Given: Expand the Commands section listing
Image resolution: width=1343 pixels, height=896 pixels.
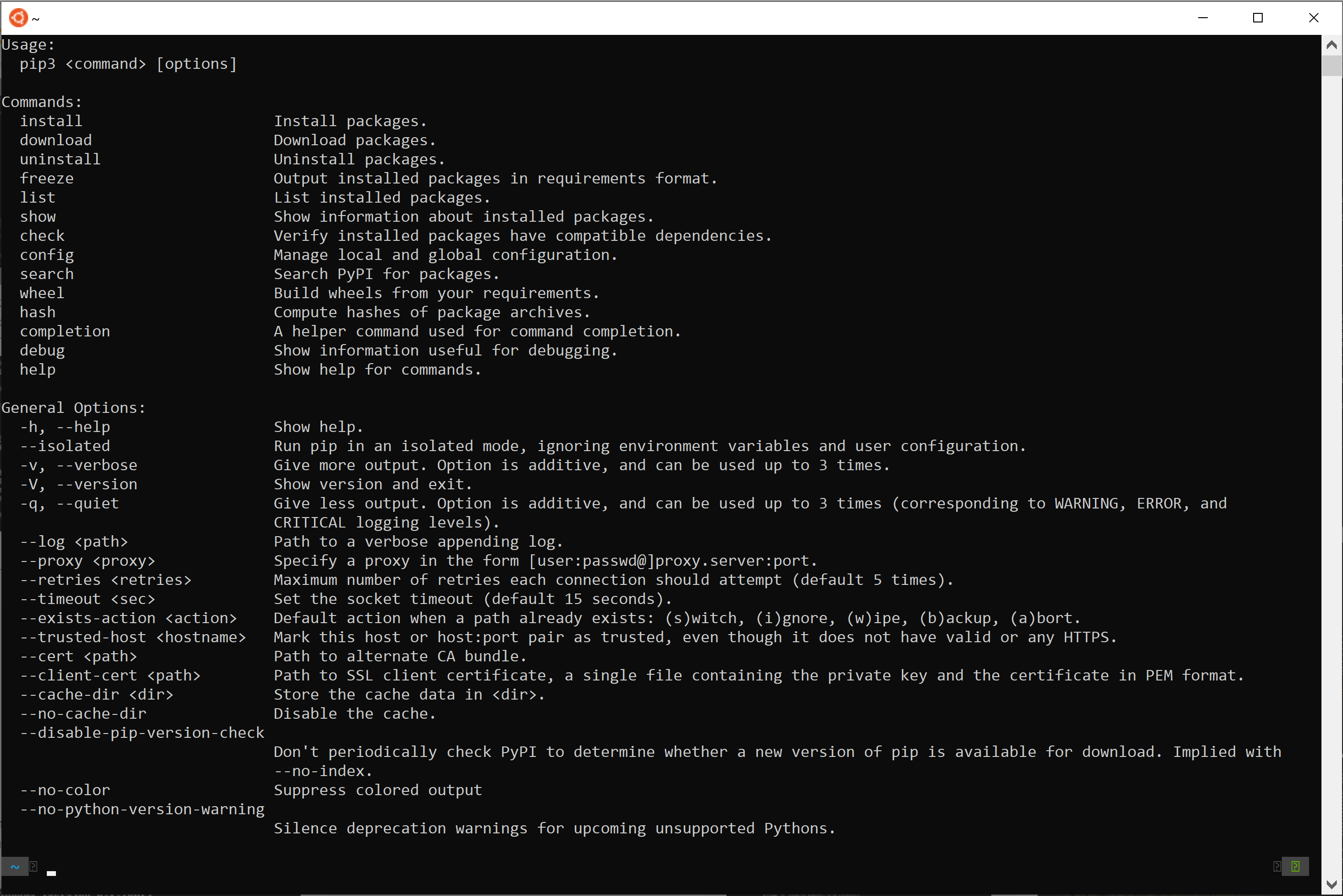Looking at the screenshot, I should click(x=41, y=101).
